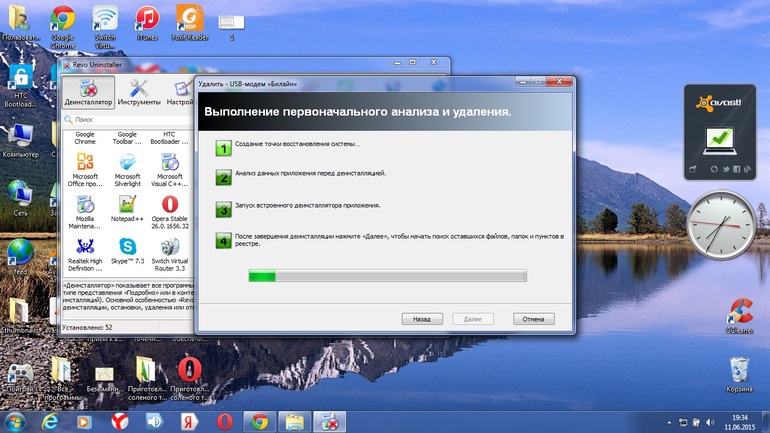This screenshot has height=433, width=770.
Task: Select Microsoft Silverlight program icon
Action: click(x=128, y=167)
